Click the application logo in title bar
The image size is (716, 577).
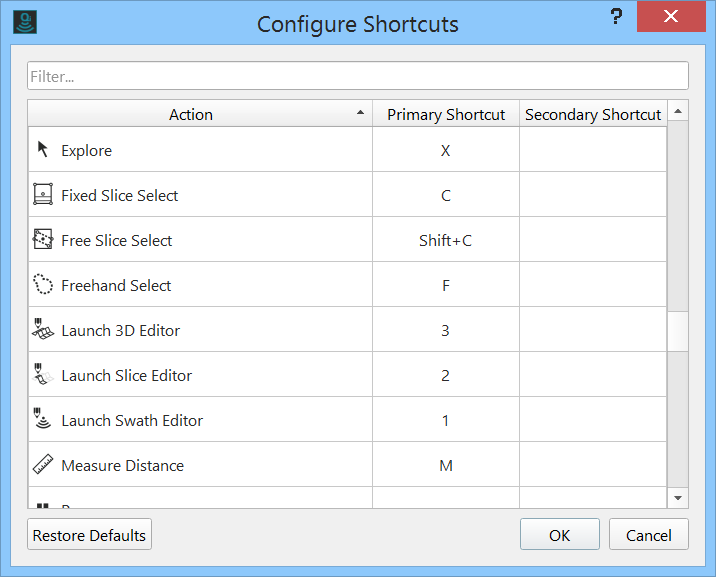pyautogui.click(x=23, y=23)
